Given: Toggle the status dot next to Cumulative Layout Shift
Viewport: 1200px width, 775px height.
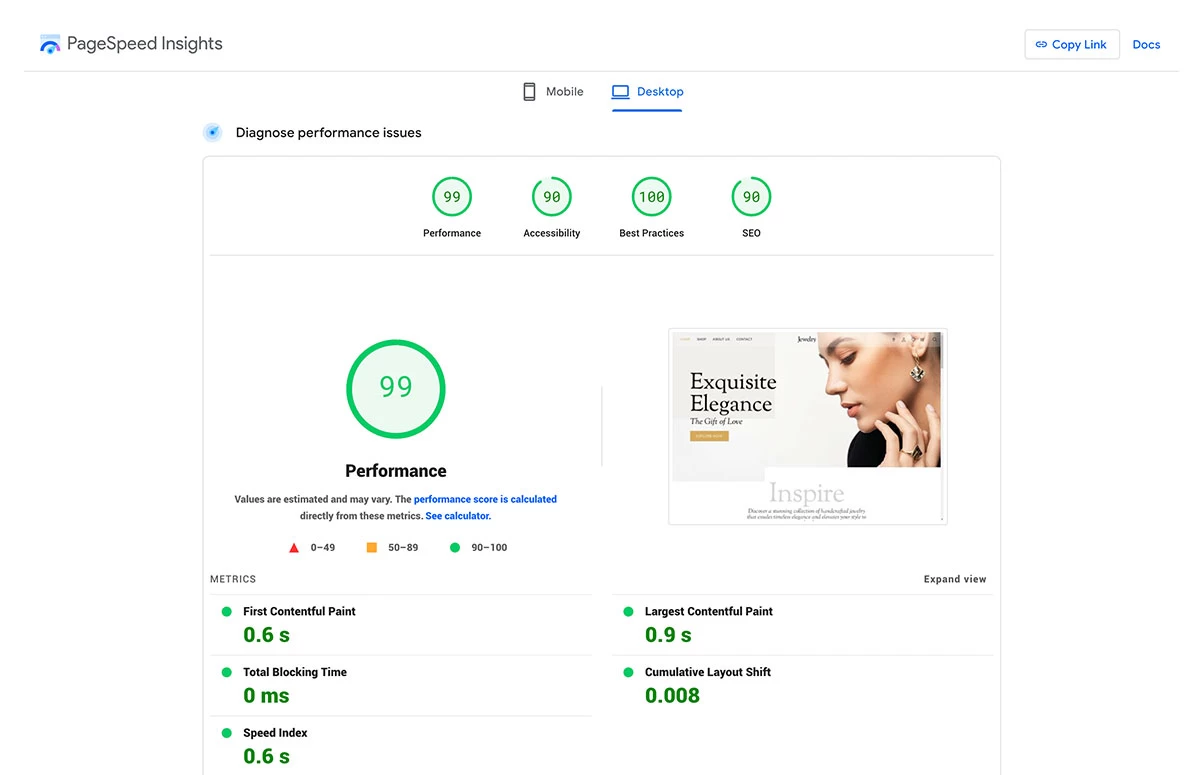Looking at the screenshot, I should click(x=628, y=672).
